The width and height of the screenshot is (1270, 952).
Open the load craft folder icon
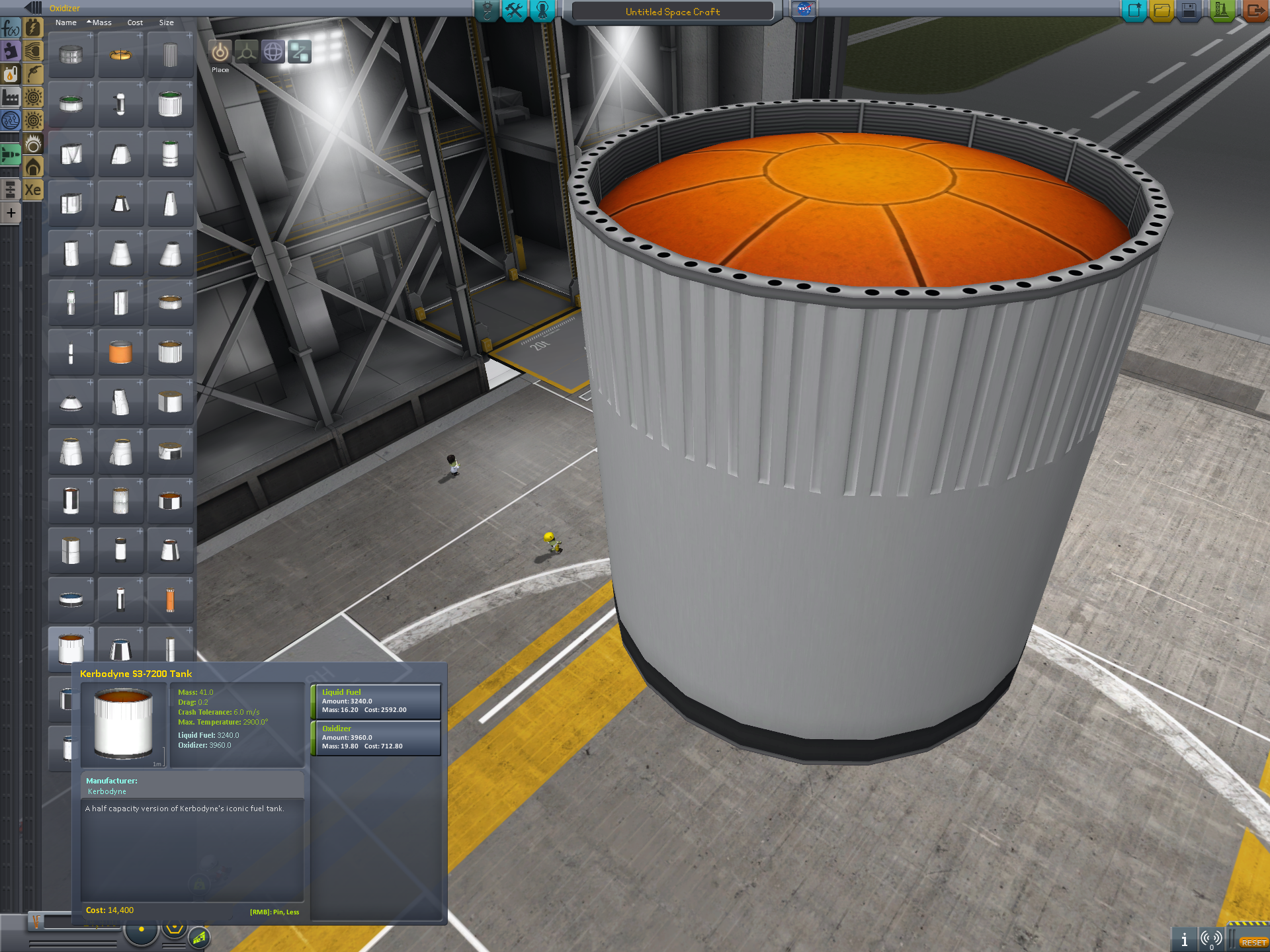(x=1162, y=11)
